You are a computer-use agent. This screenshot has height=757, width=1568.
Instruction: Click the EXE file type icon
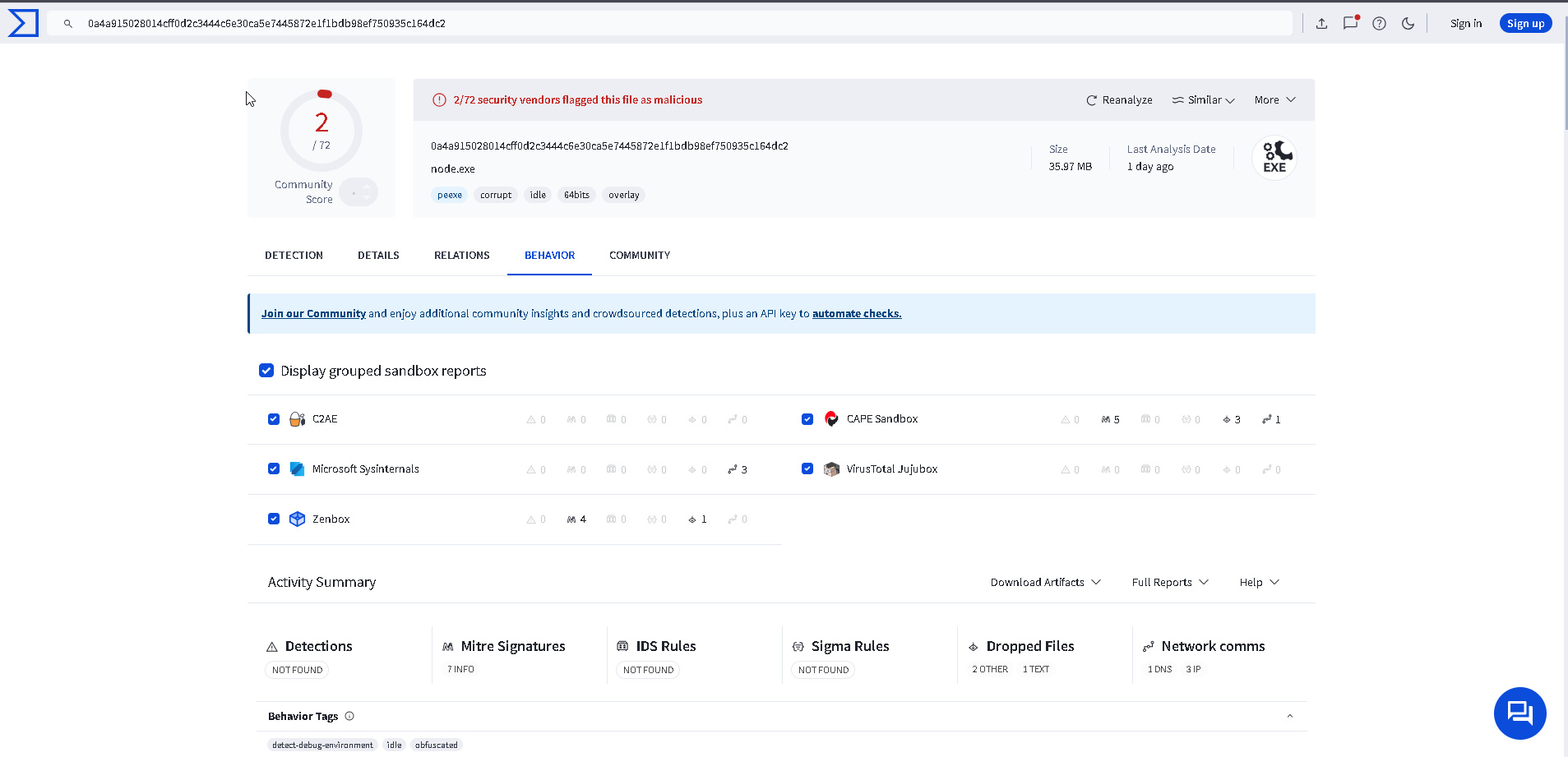click(x=1274, y=158)
